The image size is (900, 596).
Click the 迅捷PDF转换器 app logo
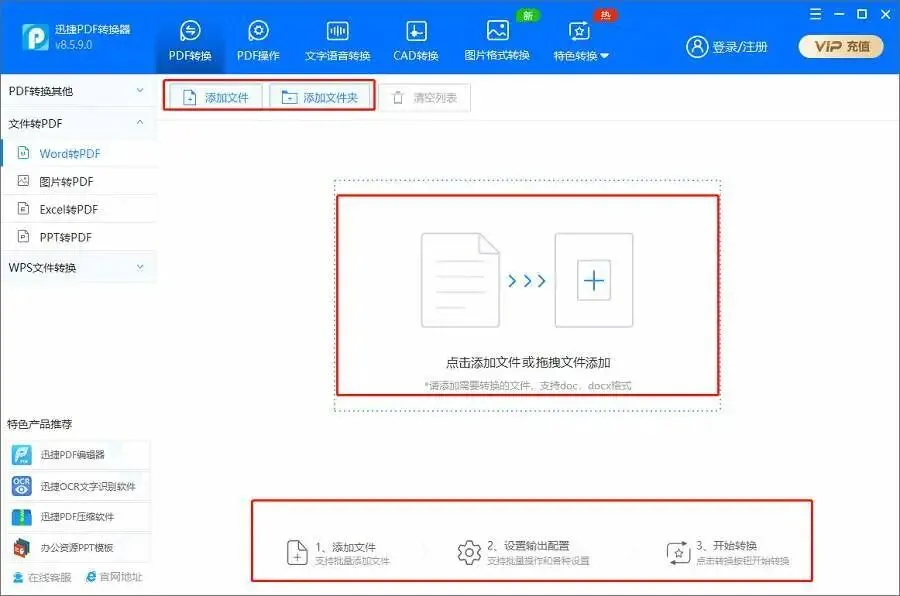tap(35, 37)
